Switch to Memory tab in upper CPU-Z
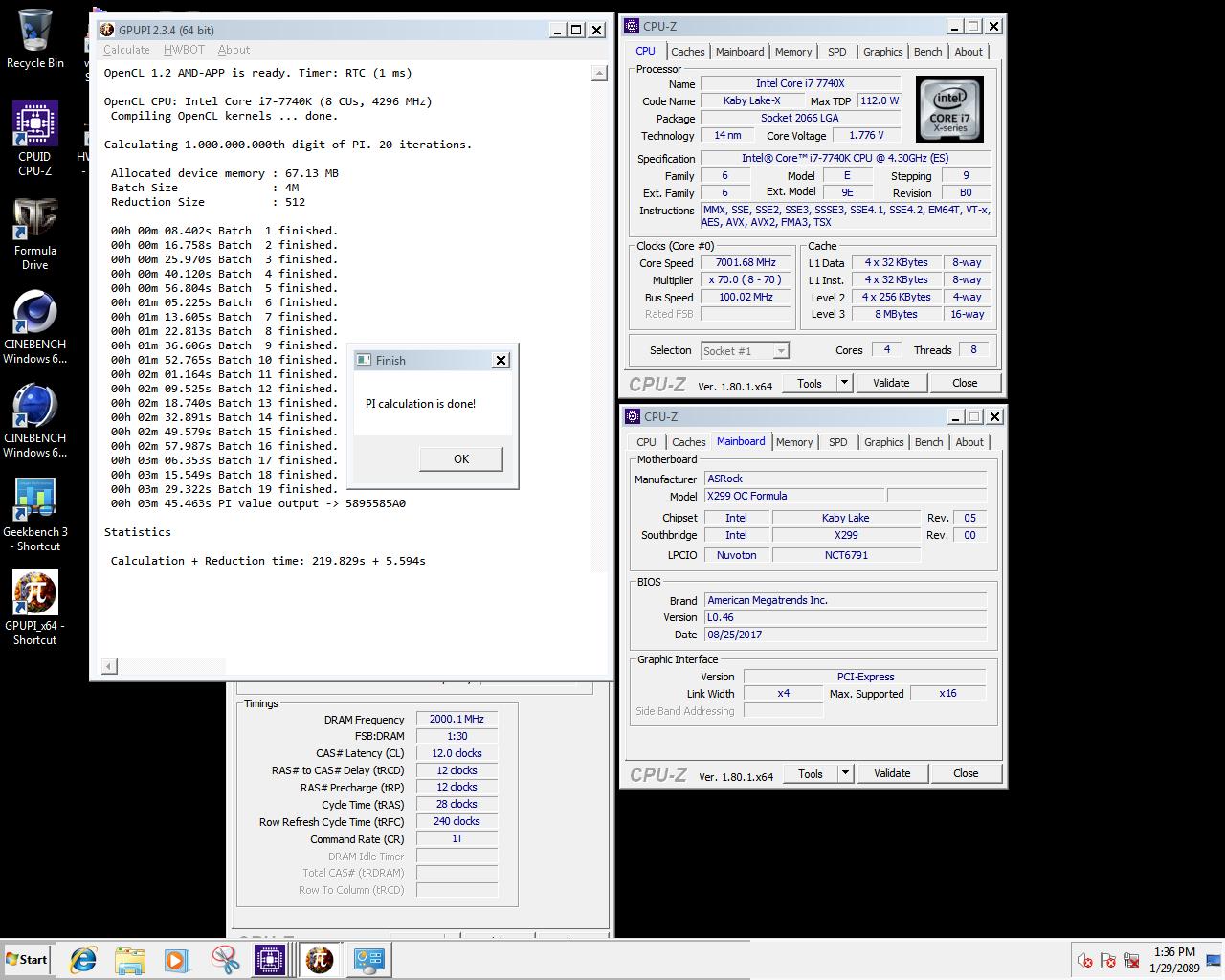The height and width of the screenshot is (980, 1225). click(x=793, y=52)
